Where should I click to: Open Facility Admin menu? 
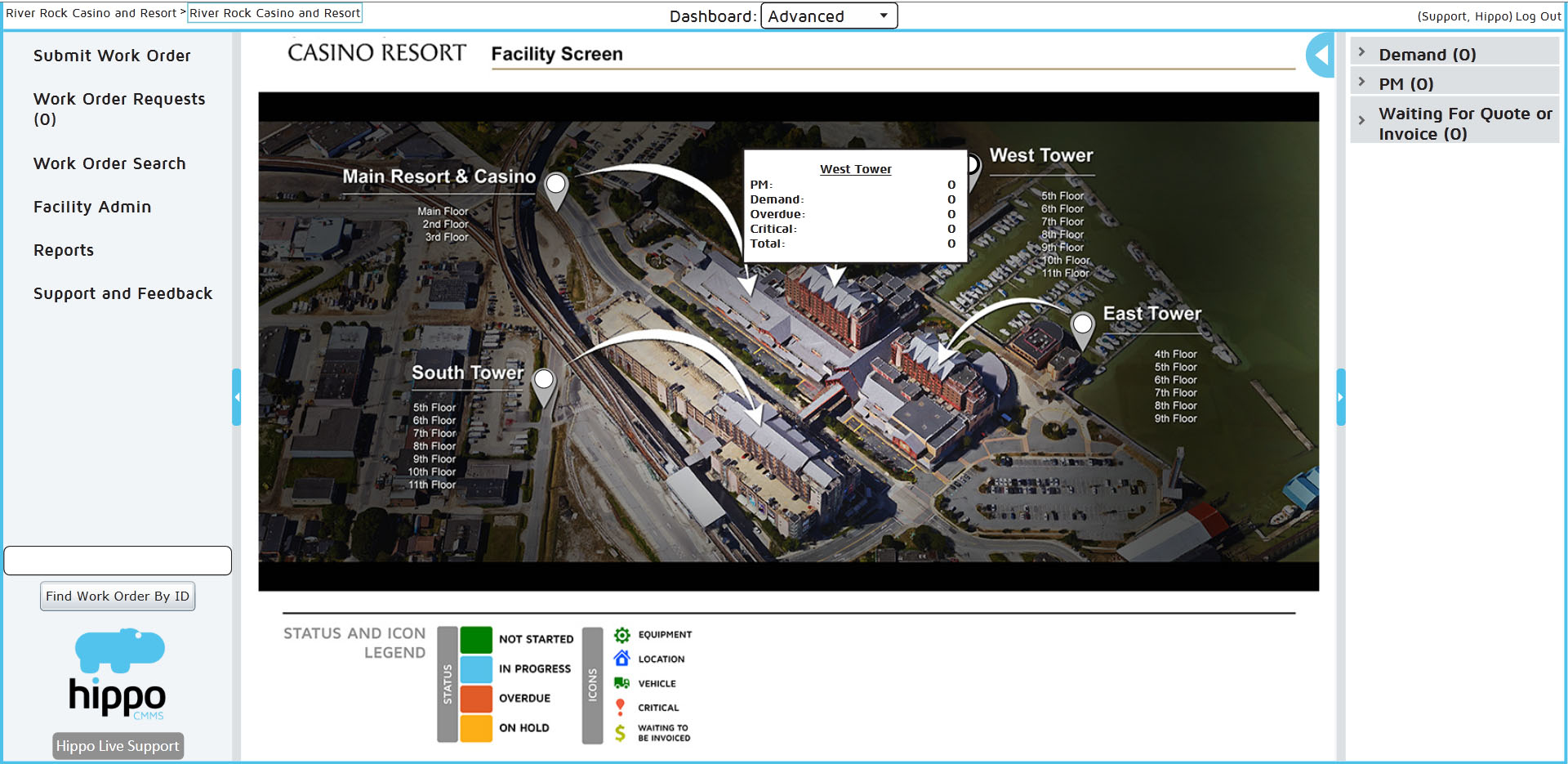92,207
